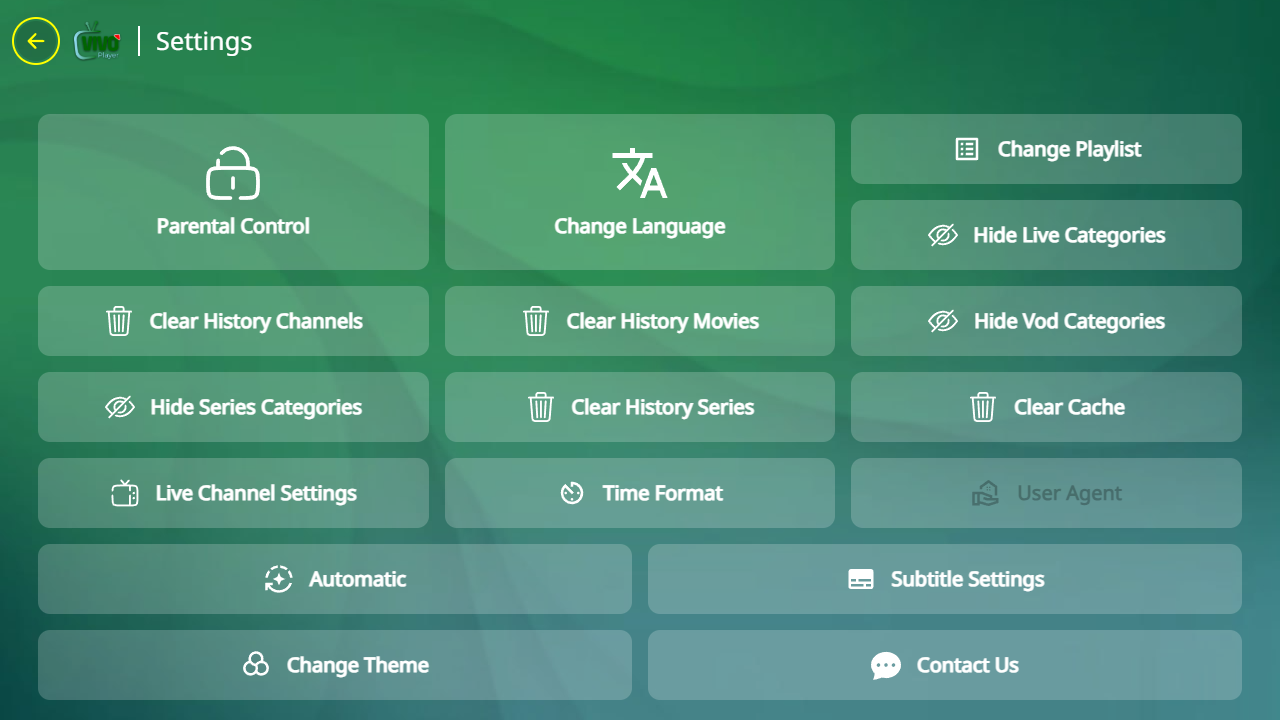The height and width of the screenshot is (720, 1280).
Task: Open Subtitle Settings
Action: pos(944,579)
